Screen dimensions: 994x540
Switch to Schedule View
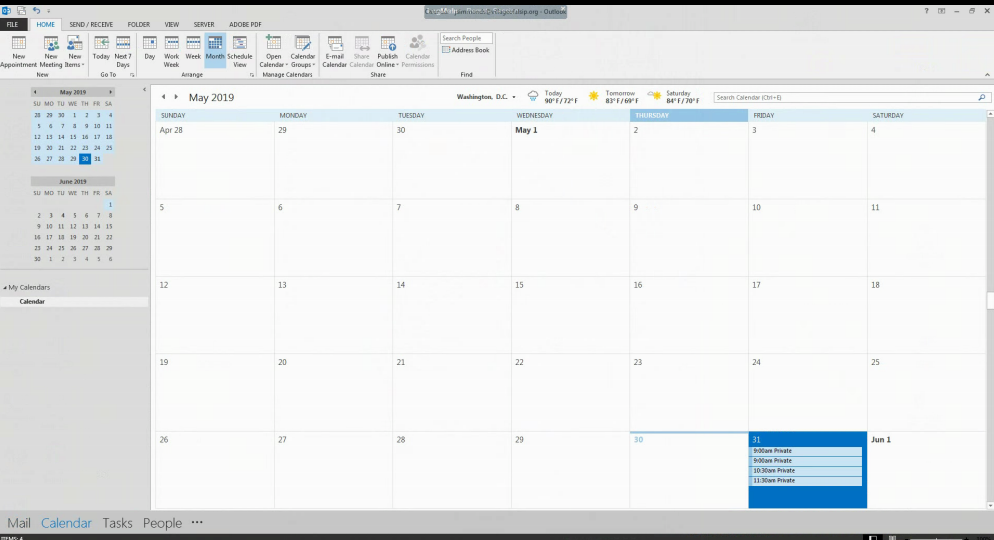pos(240,51)
